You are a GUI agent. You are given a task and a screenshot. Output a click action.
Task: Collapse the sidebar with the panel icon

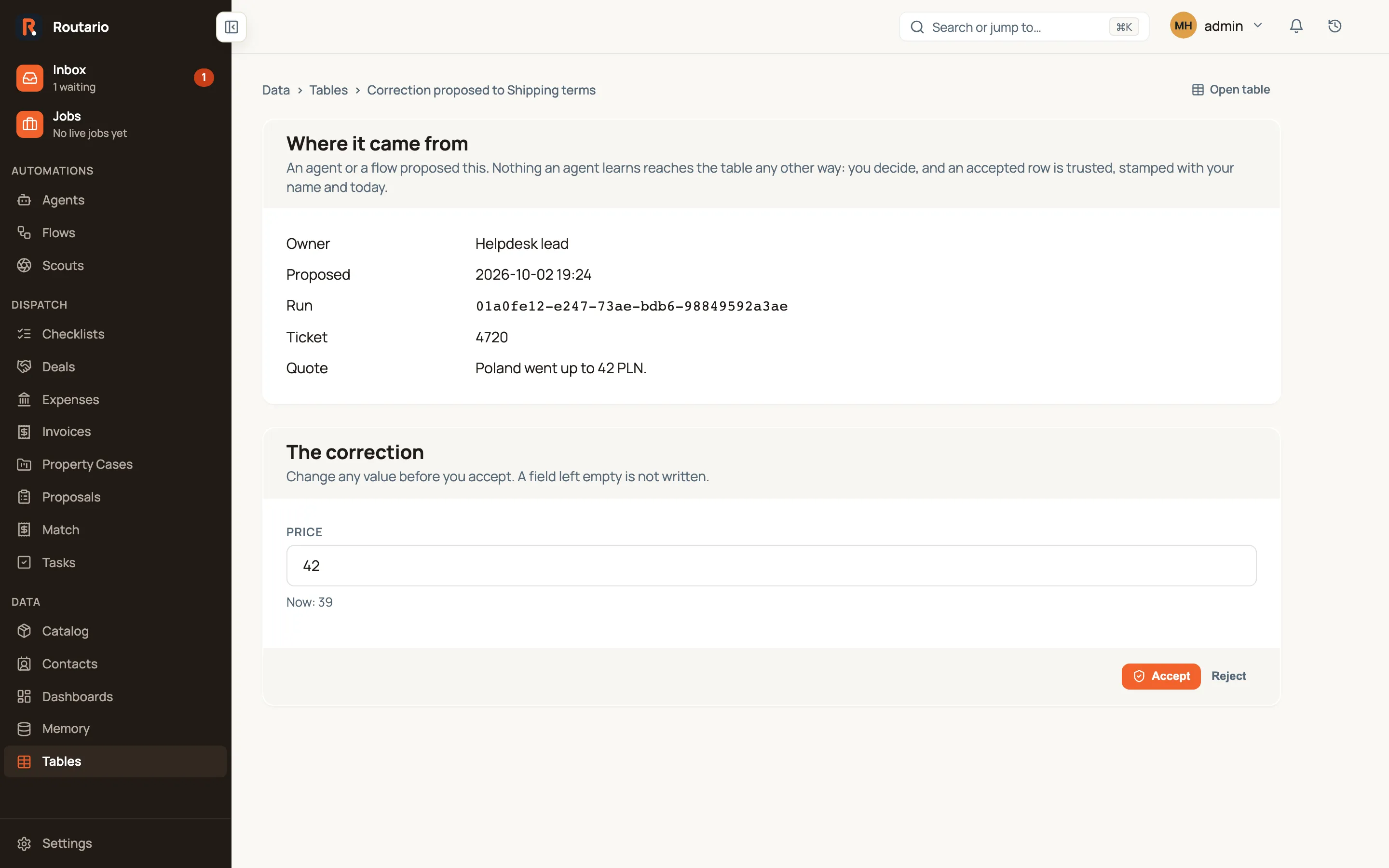point(231,27)
